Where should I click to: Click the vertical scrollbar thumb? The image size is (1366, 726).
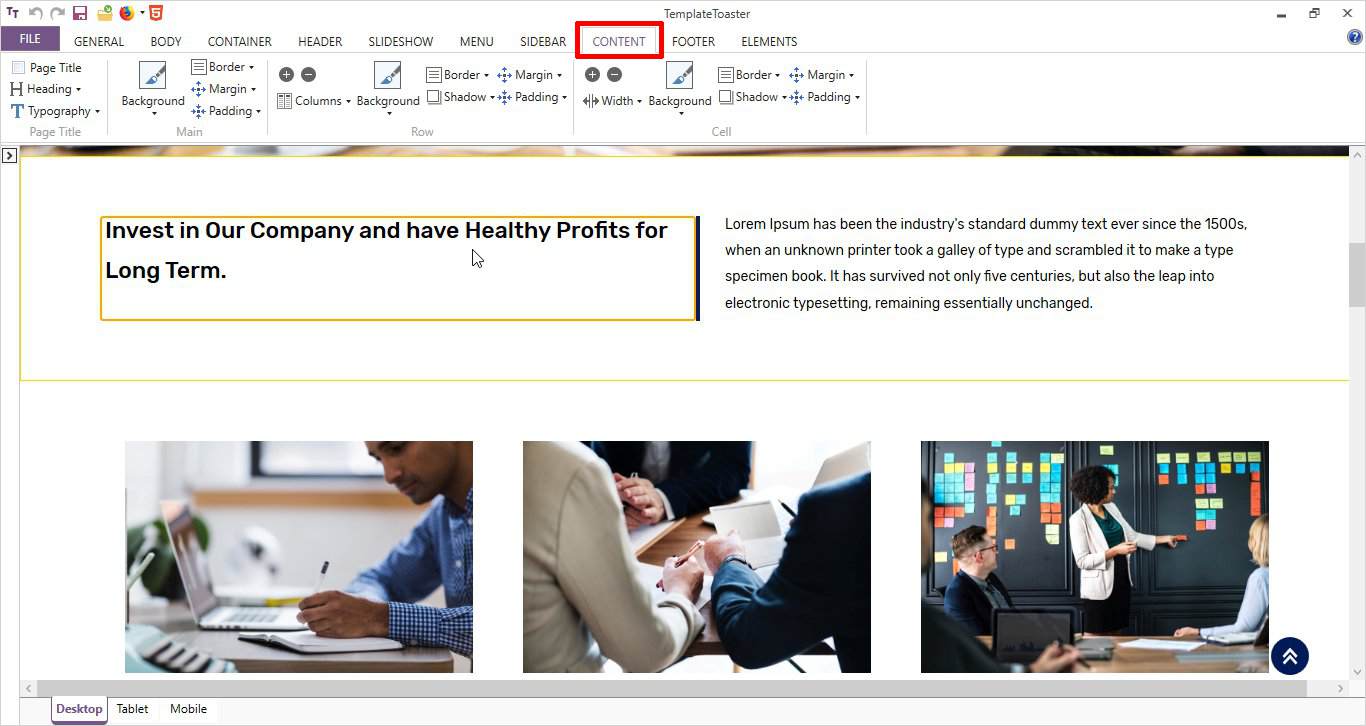pos(1357,275)
